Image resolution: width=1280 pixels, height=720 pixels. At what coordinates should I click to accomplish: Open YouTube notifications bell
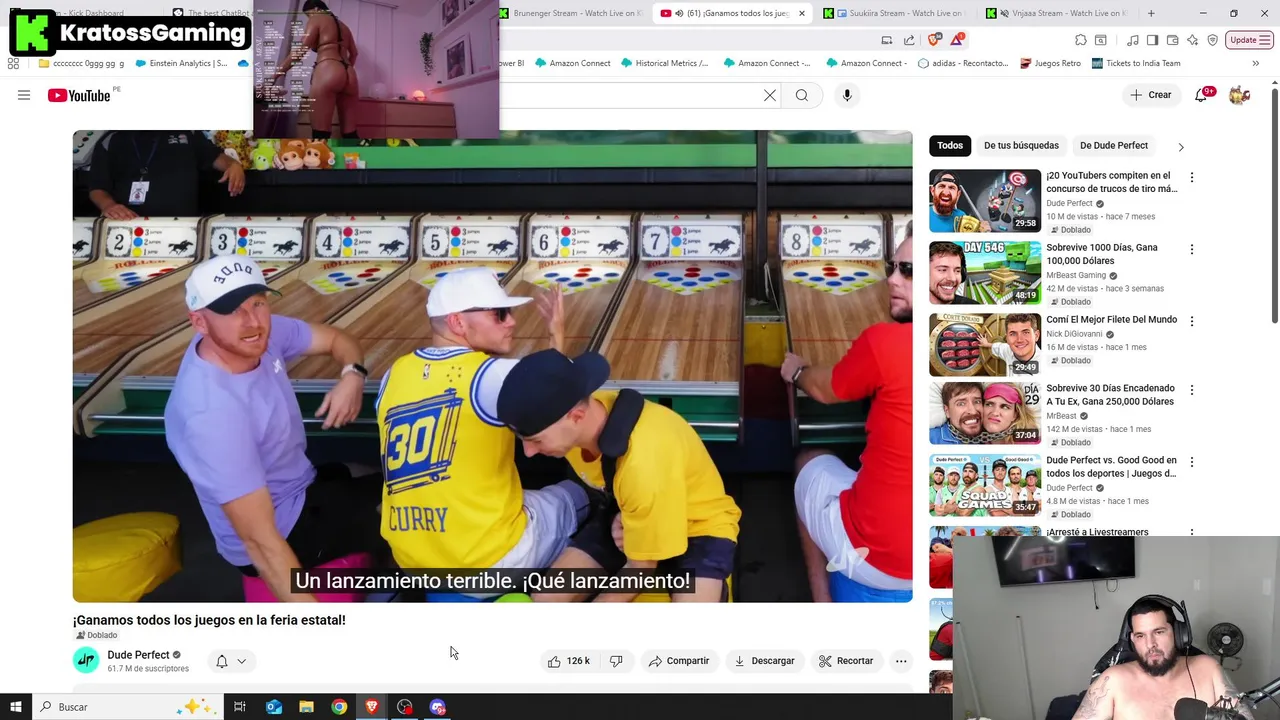tap(1201, 95)
